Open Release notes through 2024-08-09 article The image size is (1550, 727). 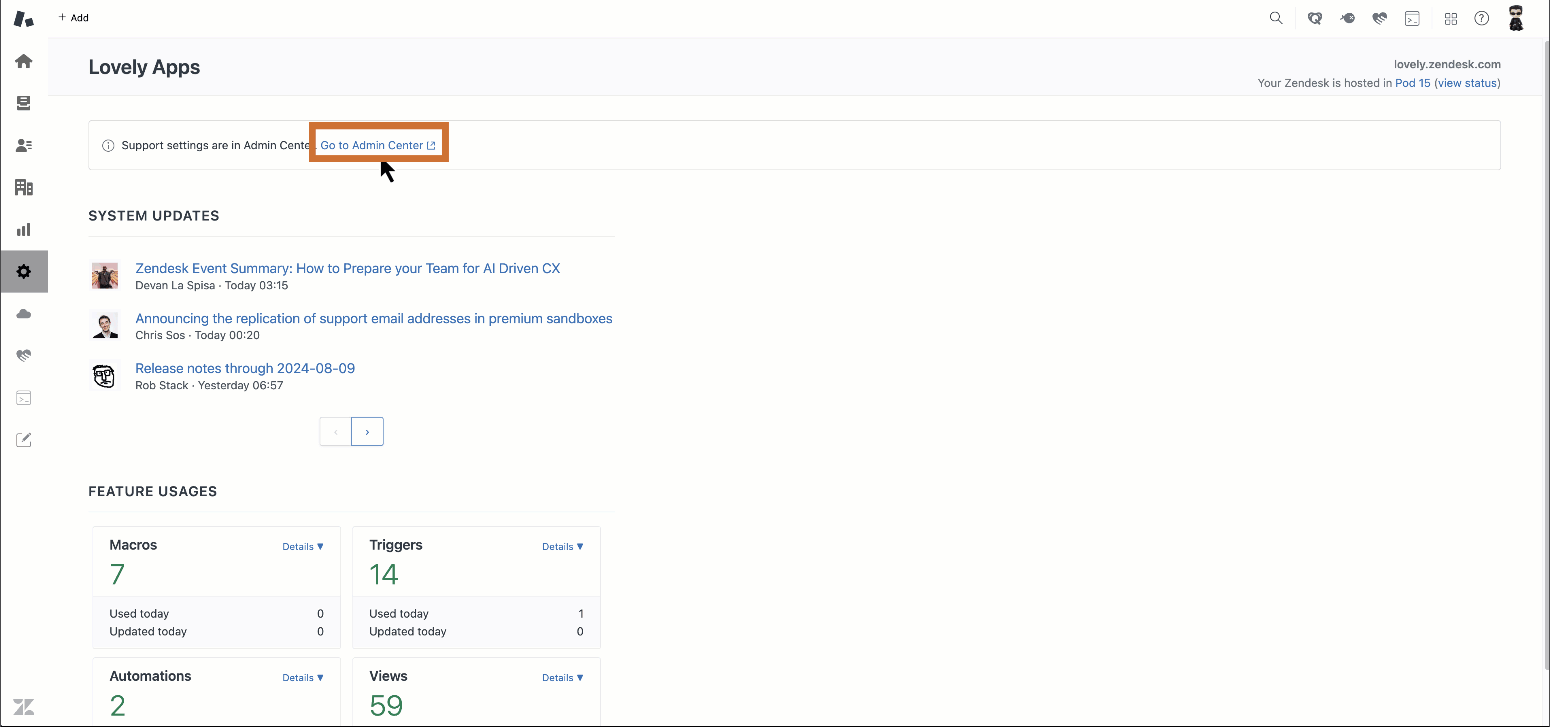point(245,368)
